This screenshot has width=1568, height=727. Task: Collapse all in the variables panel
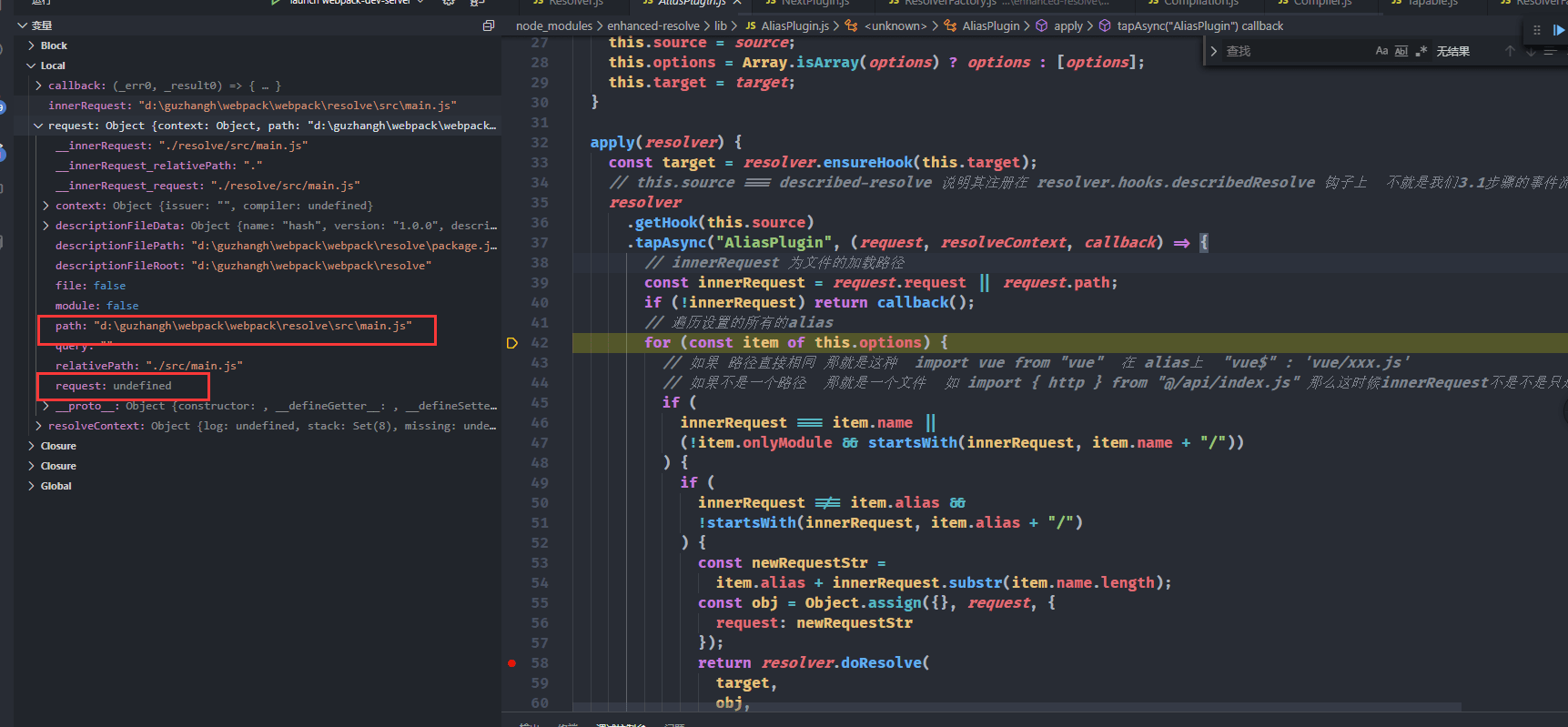[x=489, y=25]
